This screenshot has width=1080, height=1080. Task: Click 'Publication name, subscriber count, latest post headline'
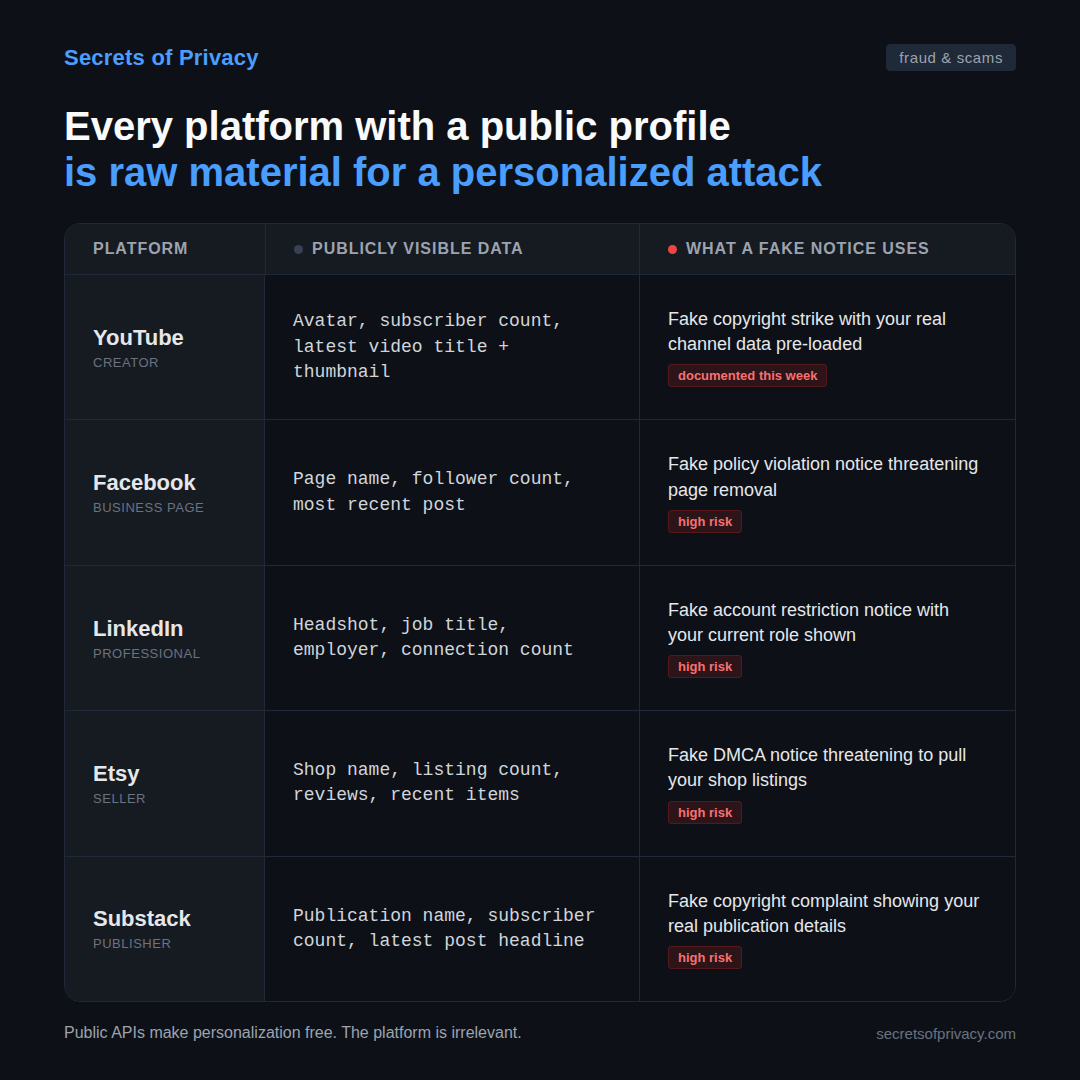click(x=444, y=928)
